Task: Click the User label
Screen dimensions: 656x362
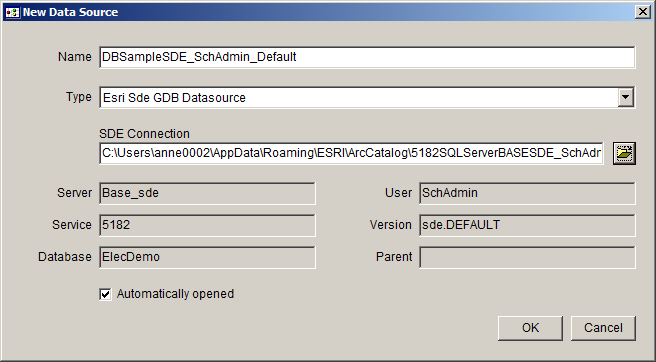Action: click(398, 193)
